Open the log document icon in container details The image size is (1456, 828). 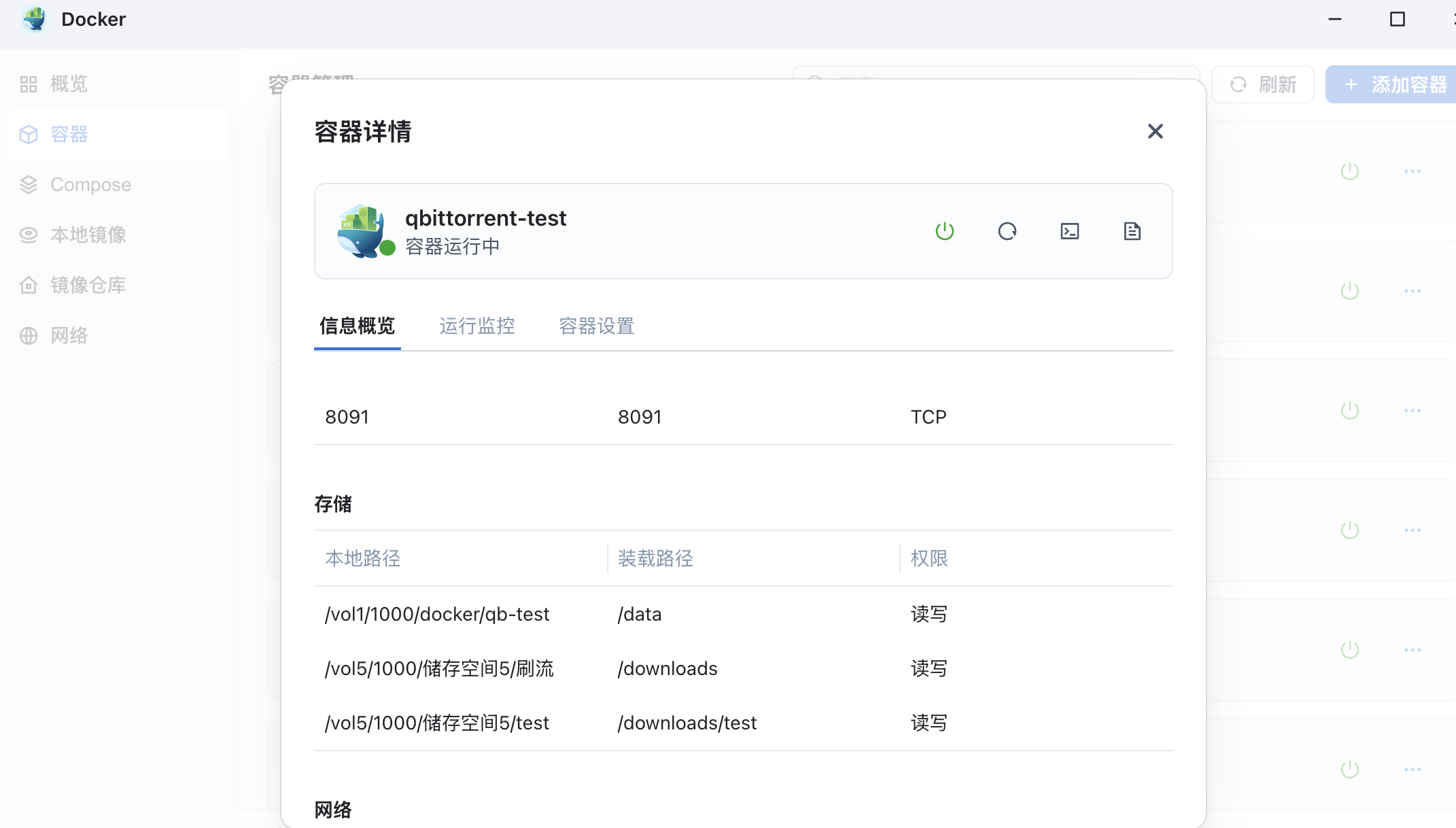[1132, 231]
